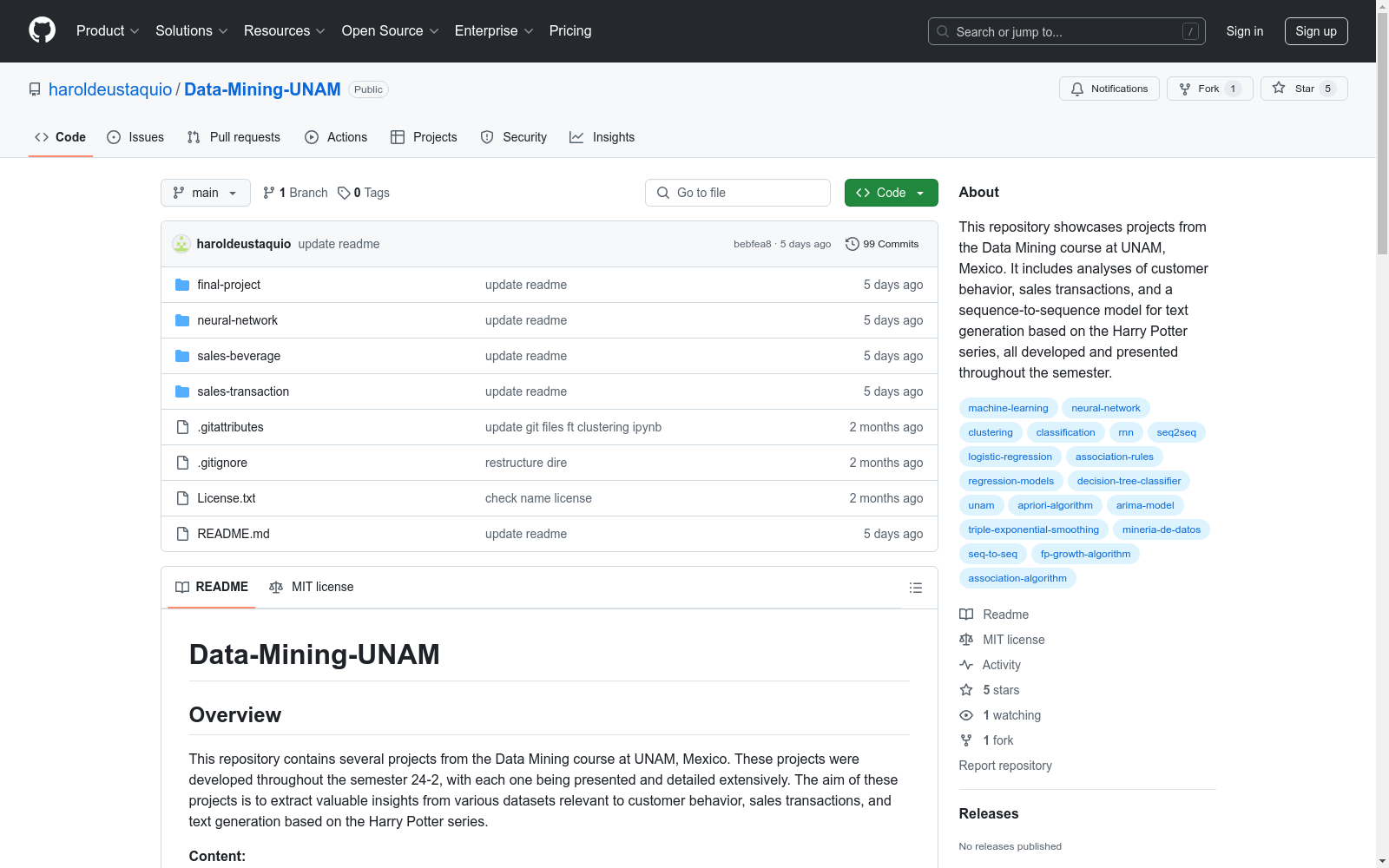Click the Go to file search box
The width and height of the screenshot is (1389, 868).
(738, 193)
